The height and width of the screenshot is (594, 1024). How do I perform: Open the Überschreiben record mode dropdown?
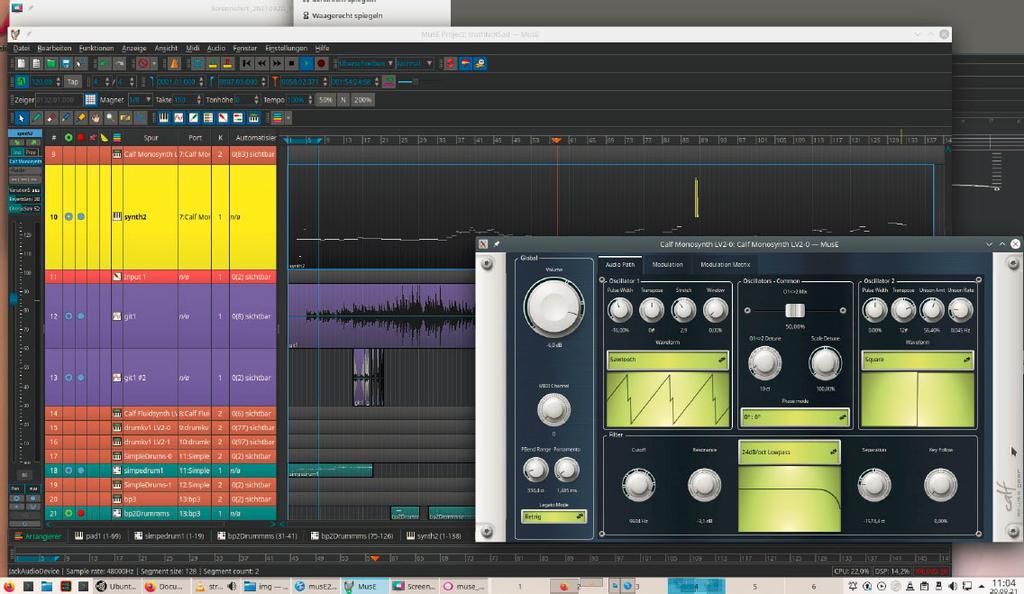(365, 63)
